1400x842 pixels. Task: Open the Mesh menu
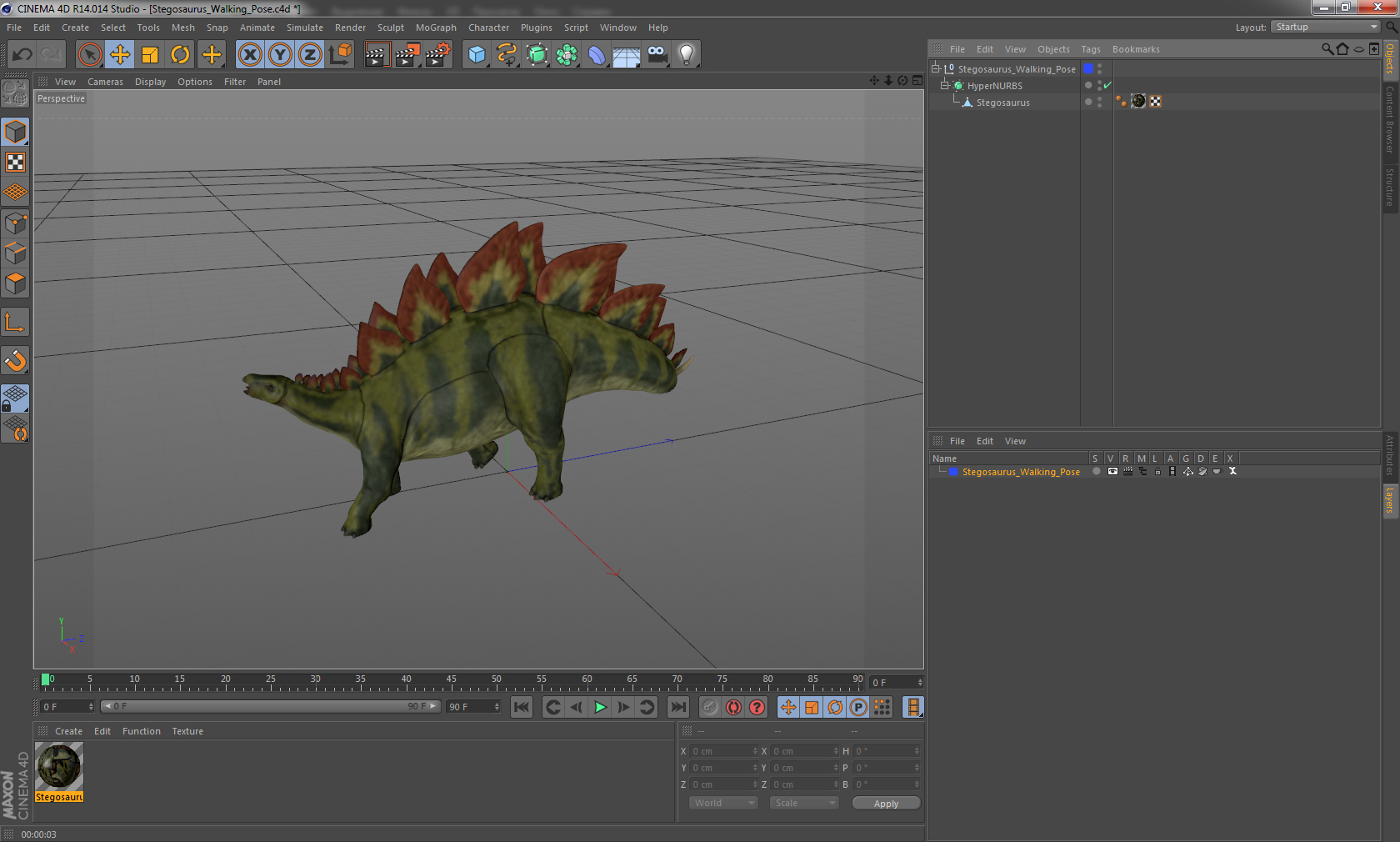tap(182, 28)
